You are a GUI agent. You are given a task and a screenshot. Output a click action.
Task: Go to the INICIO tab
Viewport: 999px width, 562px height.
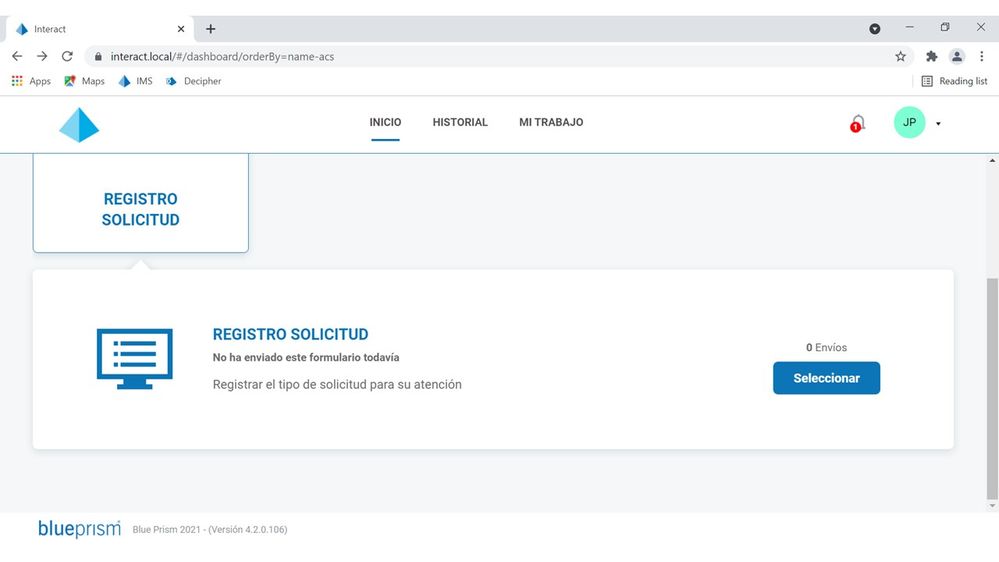tap(385, 122)
